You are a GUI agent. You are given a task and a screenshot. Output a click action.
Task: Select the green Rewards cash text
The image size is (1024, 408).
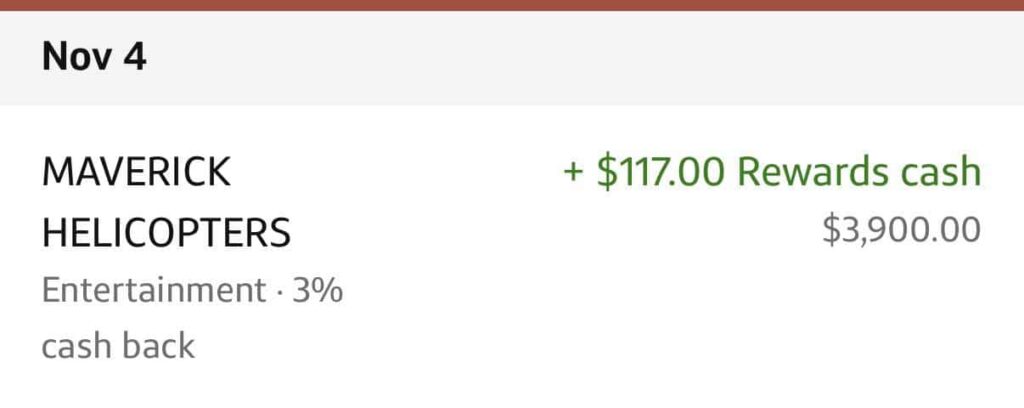tap(859, 172)
